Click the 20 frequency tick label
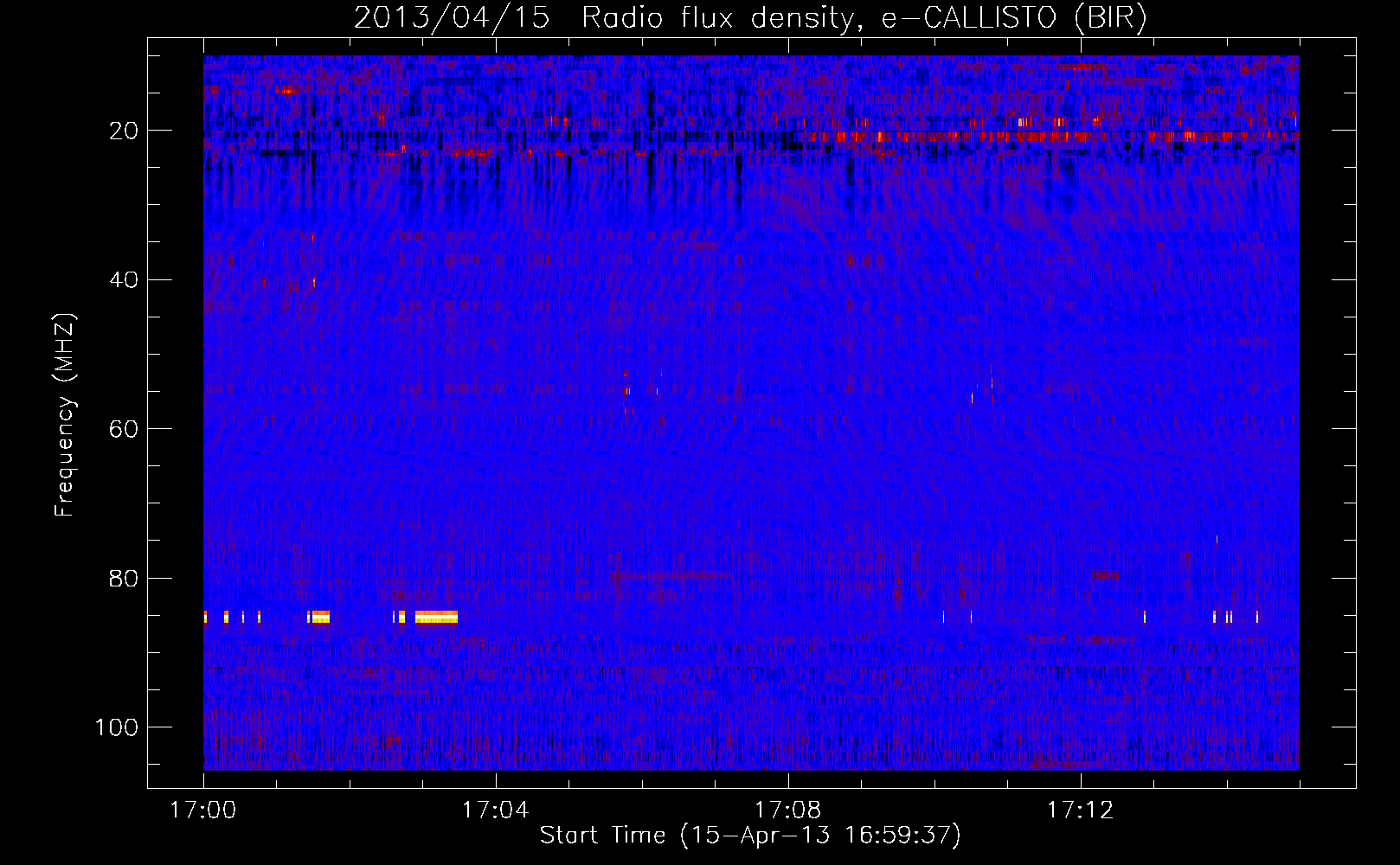Image resolution: width=1400 pixels, height=865 pixels. (125, 131)
